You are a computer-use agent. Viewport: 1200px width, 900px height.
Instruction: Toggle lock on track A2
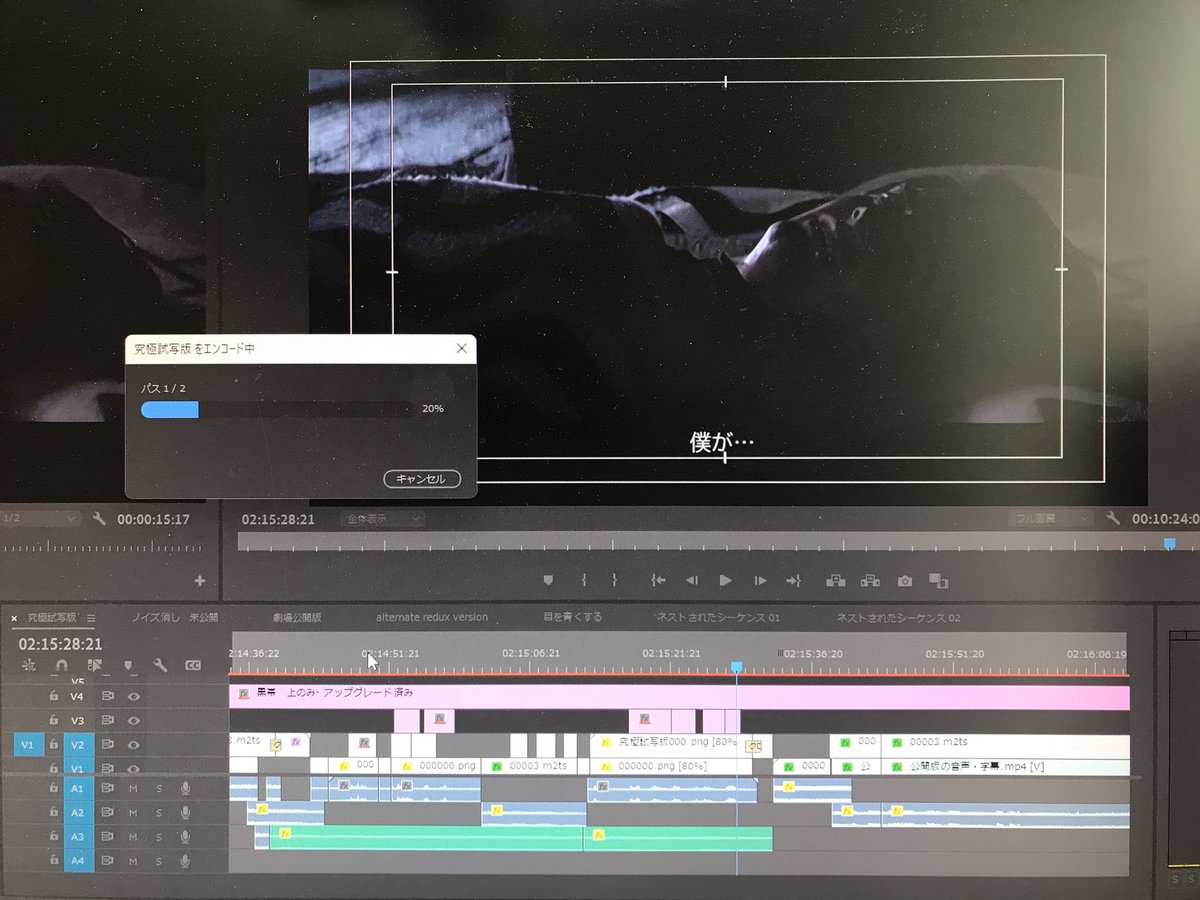tap(54, 812)
